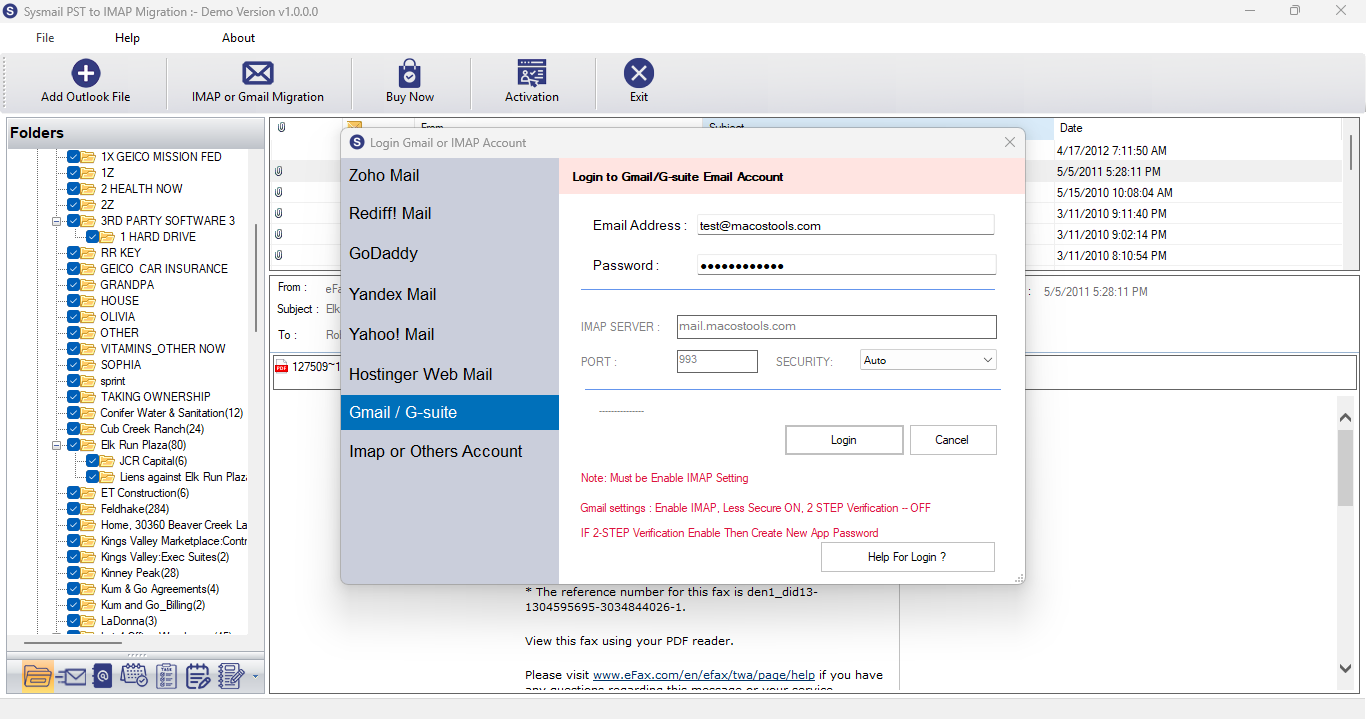
Task: Toggle the OLIVIA folder checkbox
Action: tap(74, 317)
